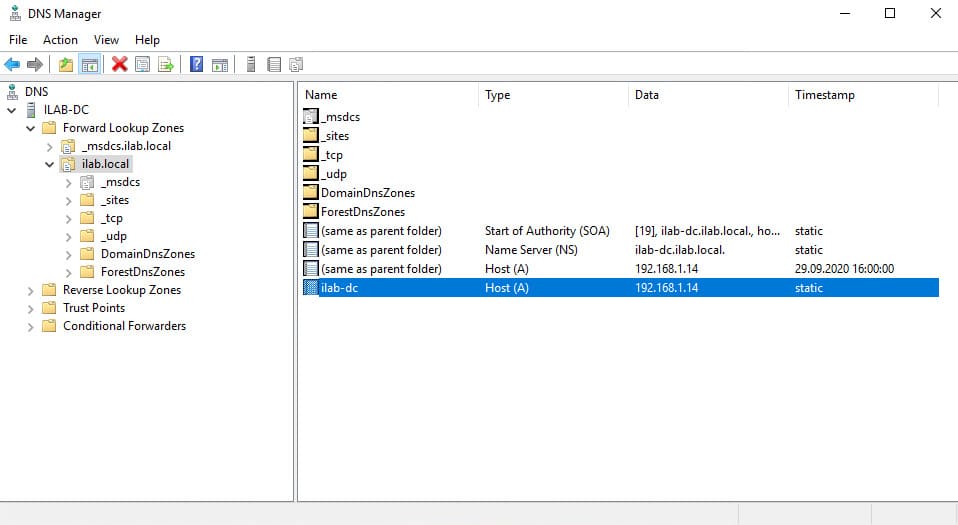Click the blue Back arrow in toolbar
The height and width of the screenshot is (525, 958).
12,65
